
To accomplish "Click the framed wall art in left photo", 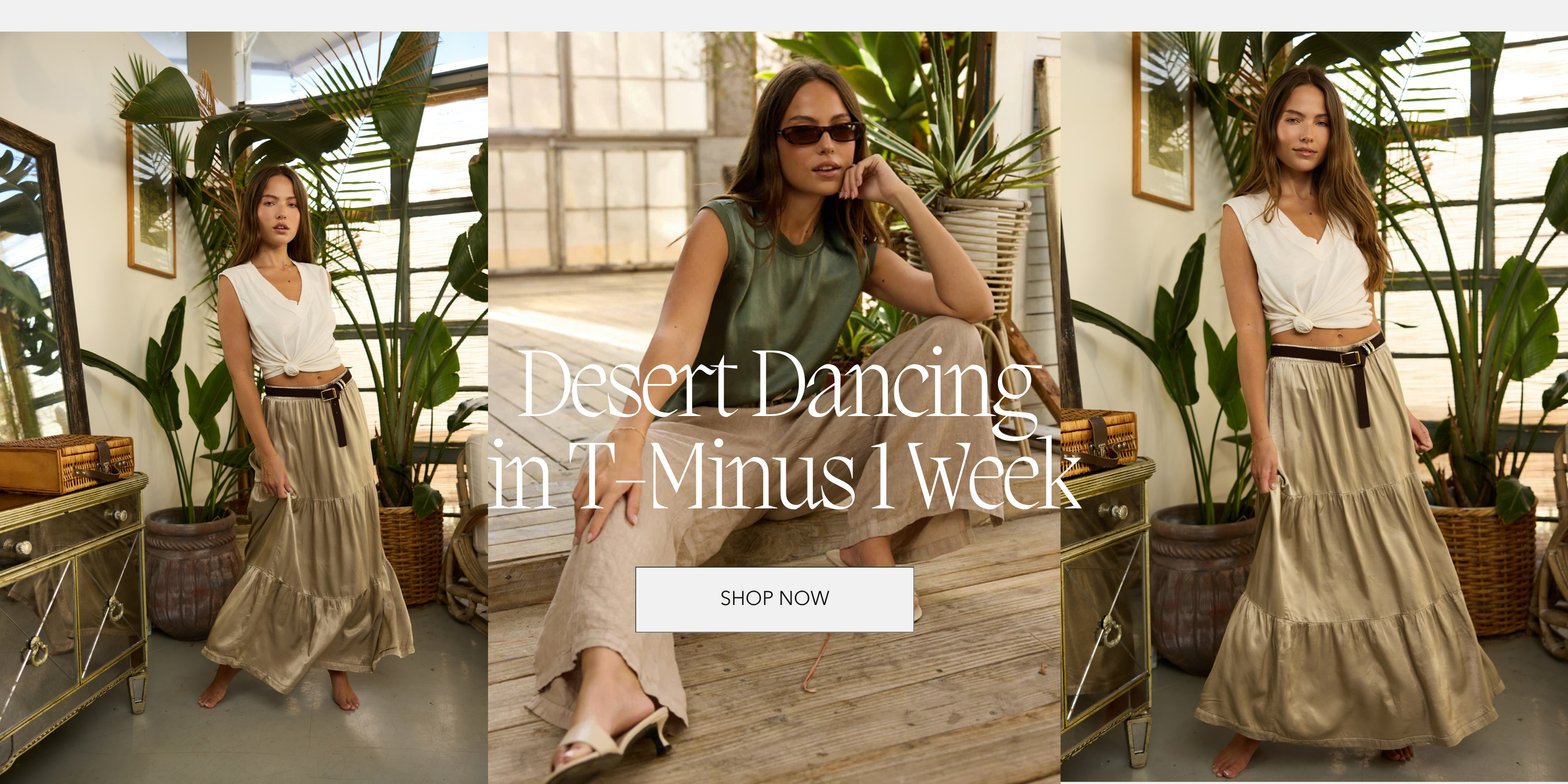I will point(151,198).
